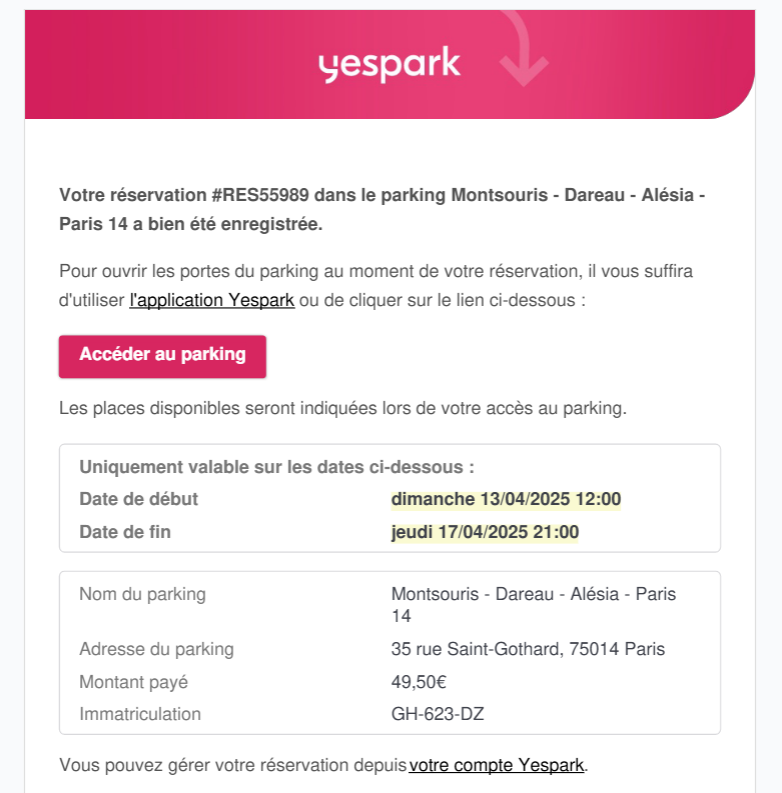Click the Adresse du parking label

point(157,649)
